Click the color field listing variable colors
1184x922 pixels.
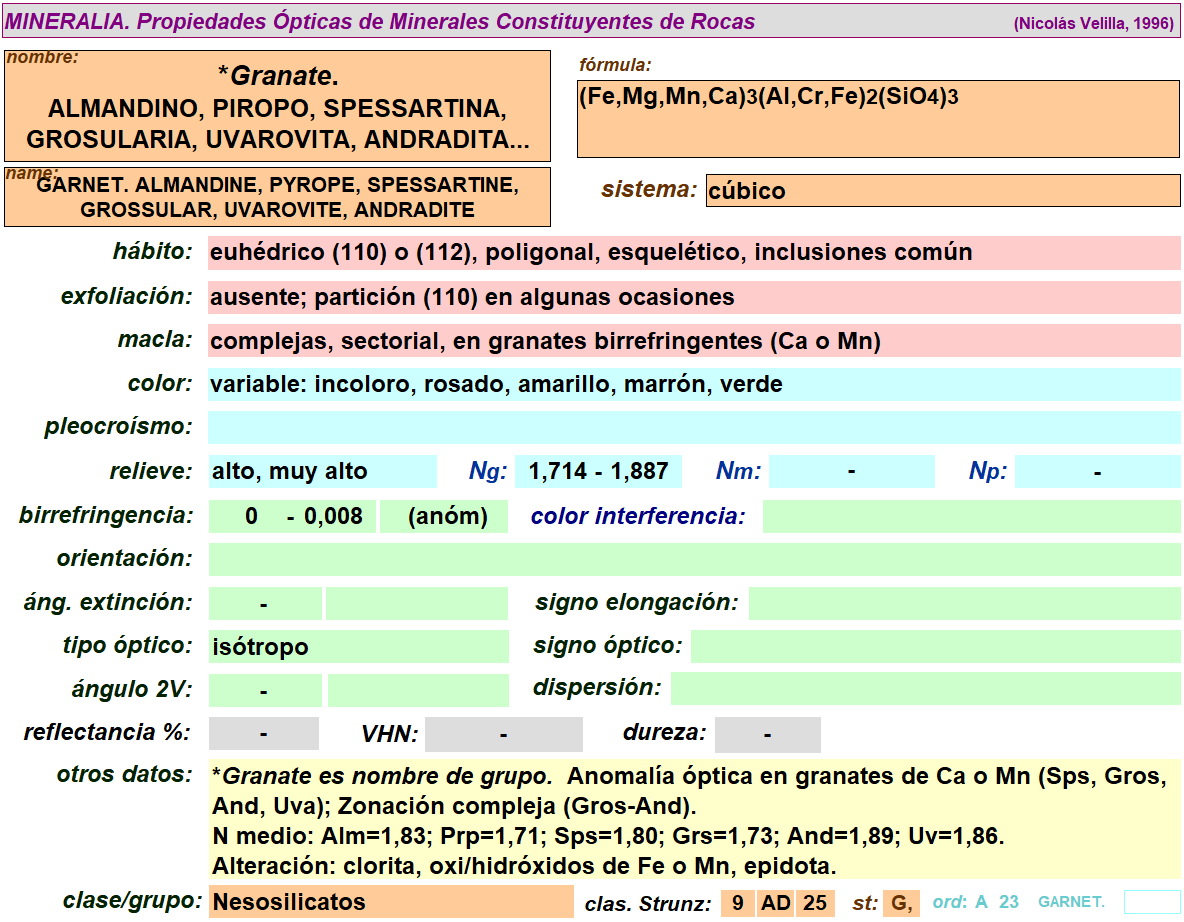coord(693,384)
